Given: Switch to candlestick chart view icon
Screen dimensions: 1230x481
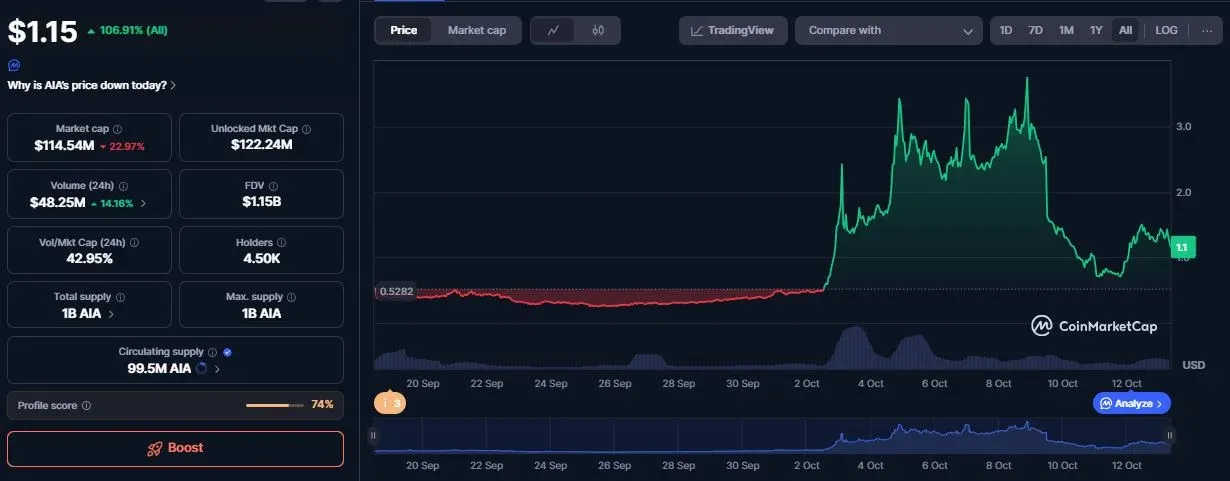Looking at the screenshot, I should tap(598, 30).
